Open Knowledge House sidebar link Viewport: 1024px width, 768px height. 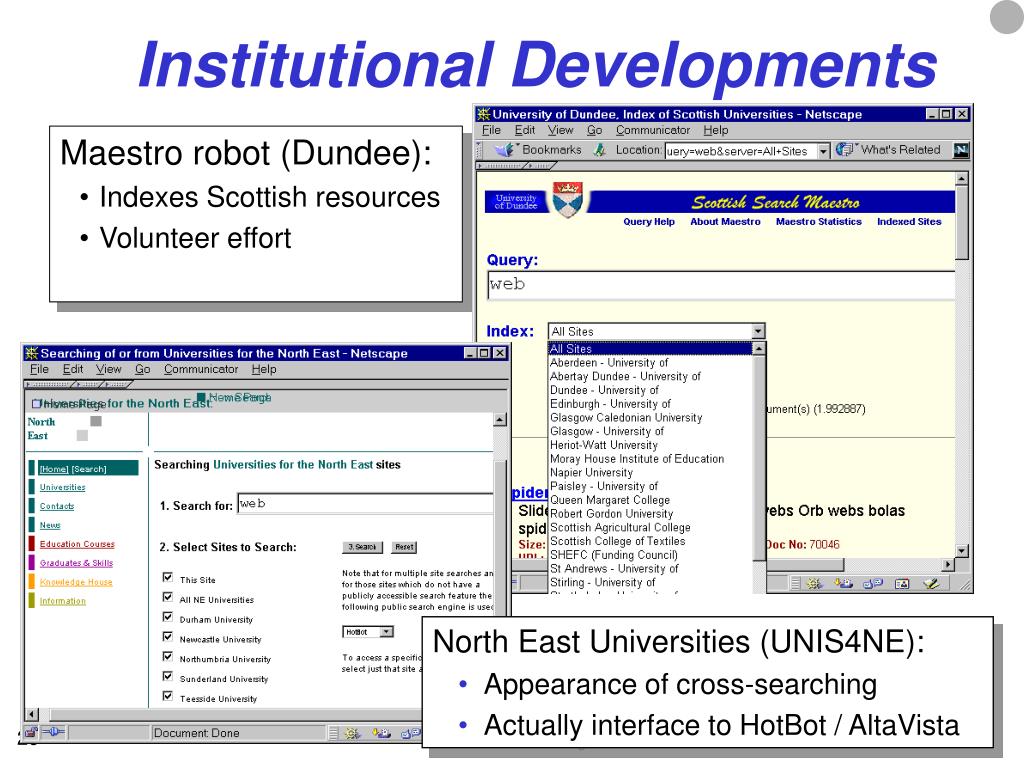[76, 582]
